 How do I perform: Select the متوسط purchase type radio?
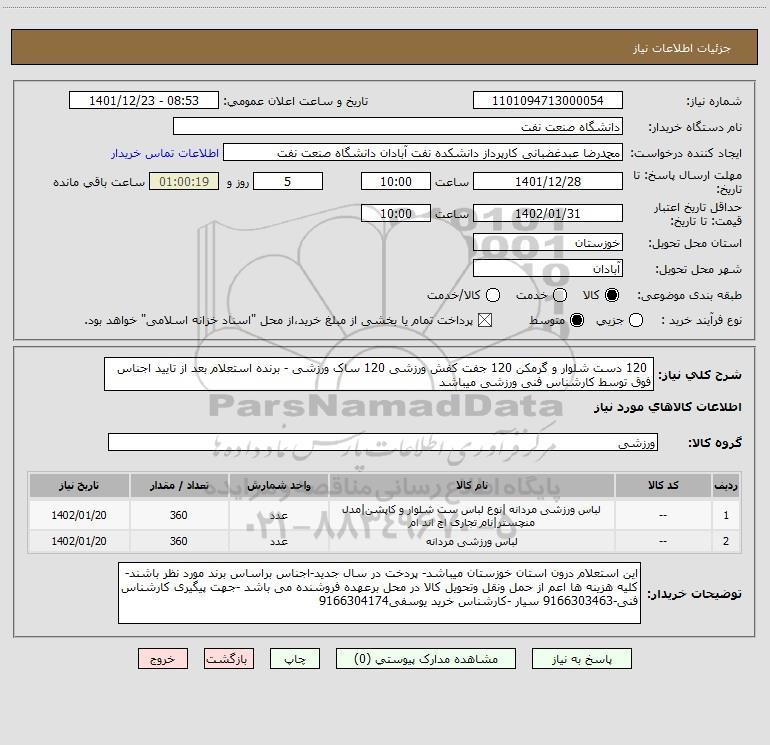pyautogui.click(x=577, y=320)
